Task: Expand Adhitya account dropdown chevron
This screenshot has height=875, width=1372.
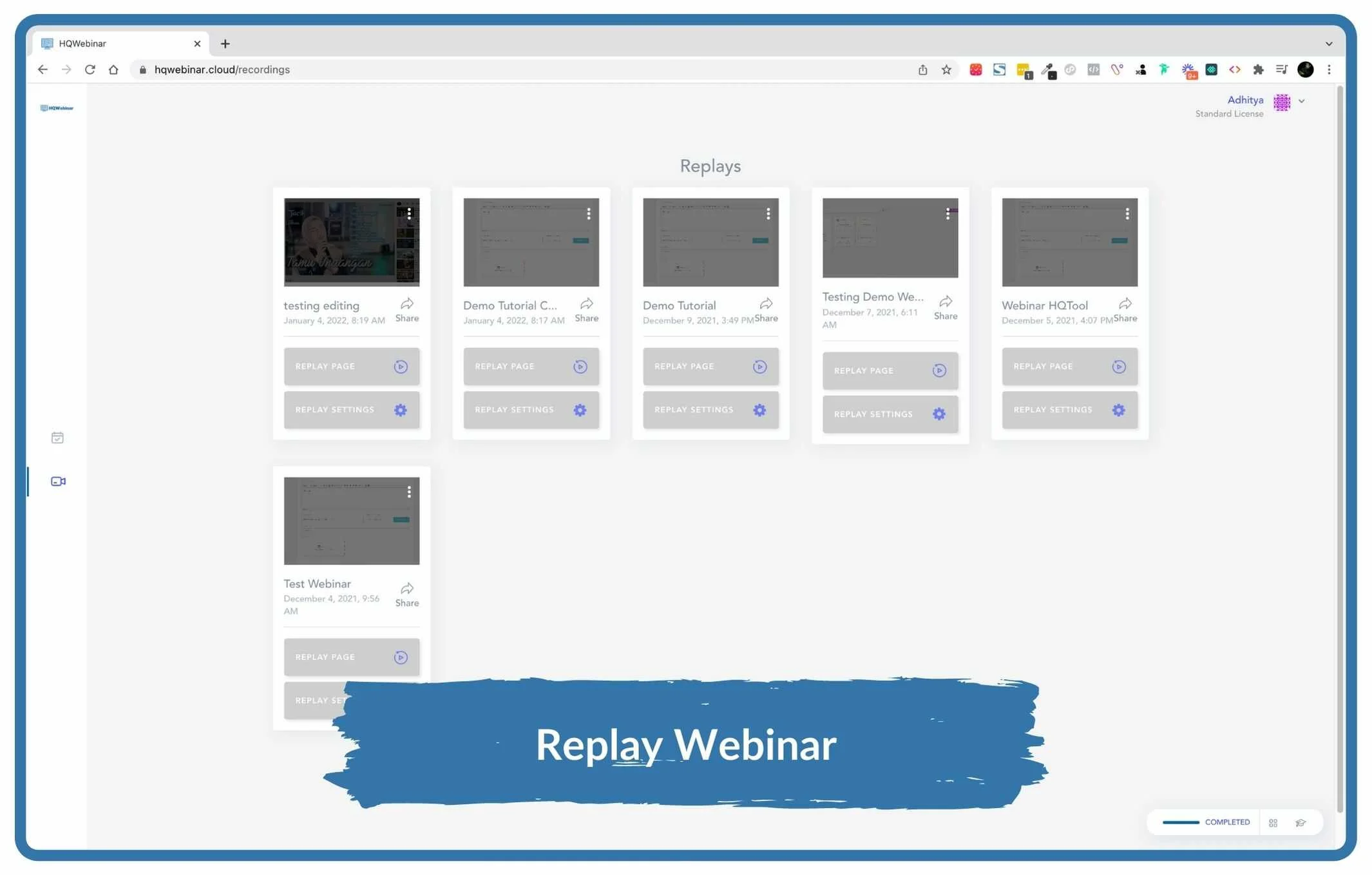Action: pos(1302,101)
